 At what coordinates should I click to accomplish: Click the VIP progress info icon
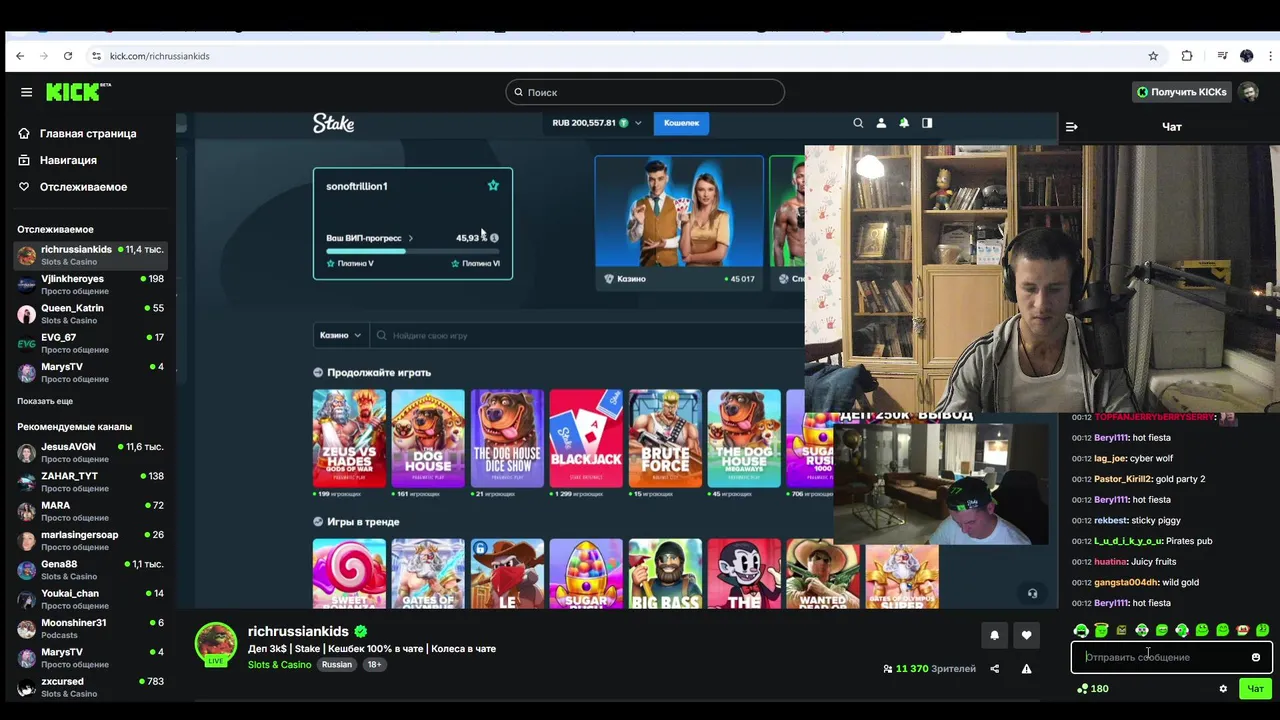point(494,238)
